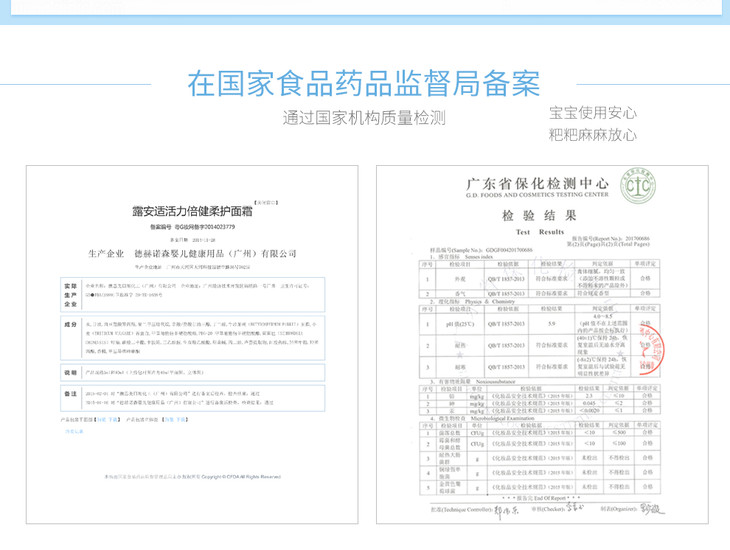Select the 备注 section of filing document
Screen dimensions: 730x550
pyautogui.click(x=70, y=396)
